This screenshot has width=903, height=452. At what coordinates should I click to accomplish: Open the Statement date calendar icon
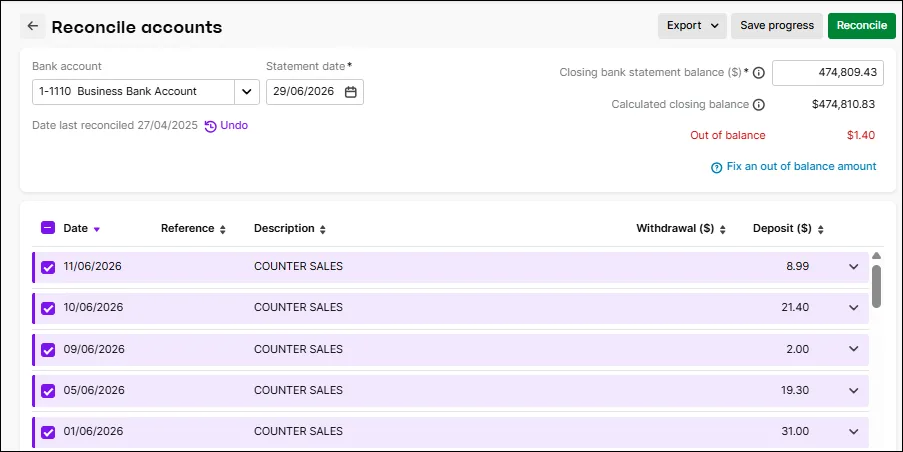click(x=350, y=92)
